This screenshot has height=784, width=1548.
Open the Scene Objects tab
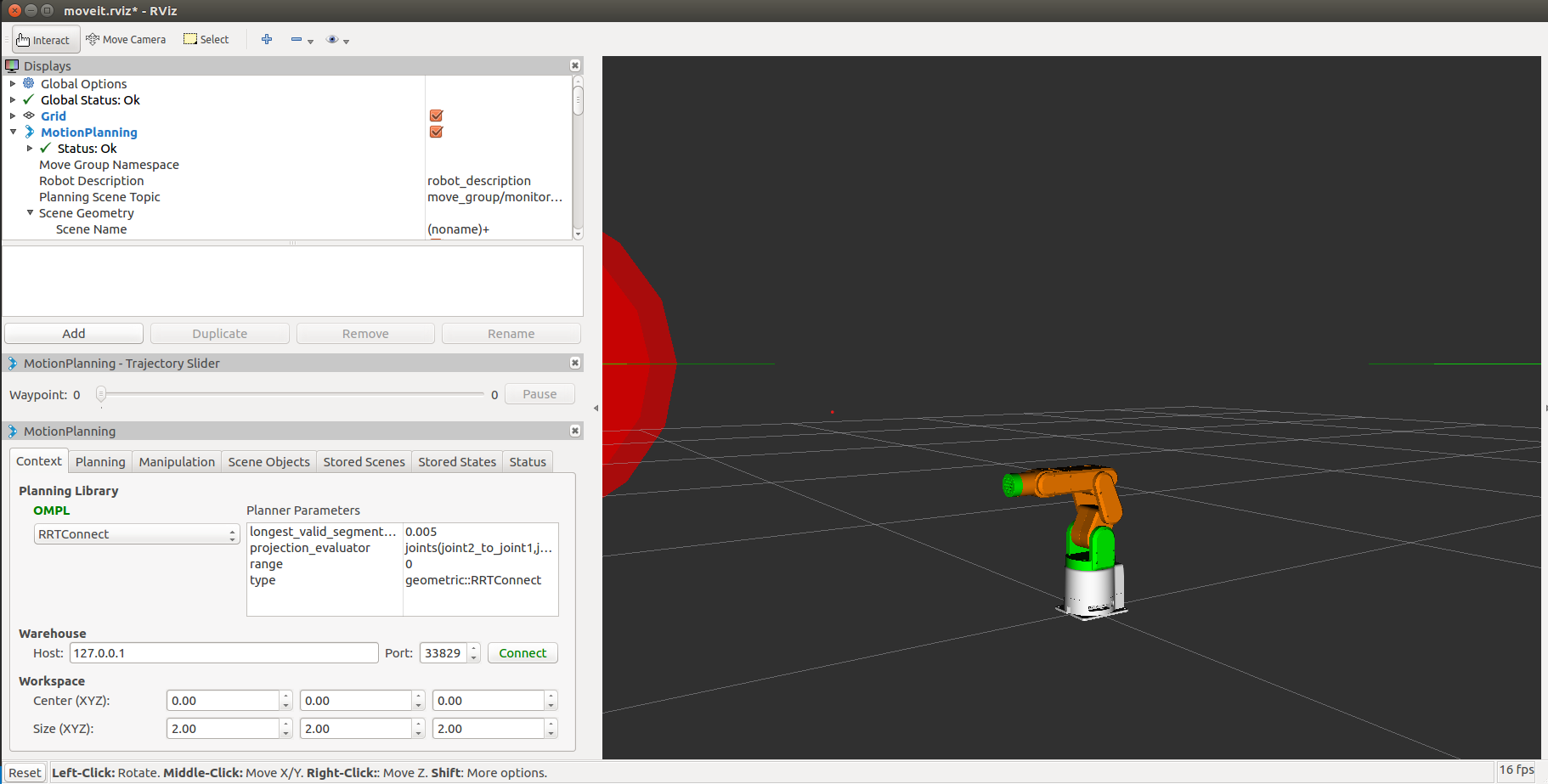tap(268, 462)
